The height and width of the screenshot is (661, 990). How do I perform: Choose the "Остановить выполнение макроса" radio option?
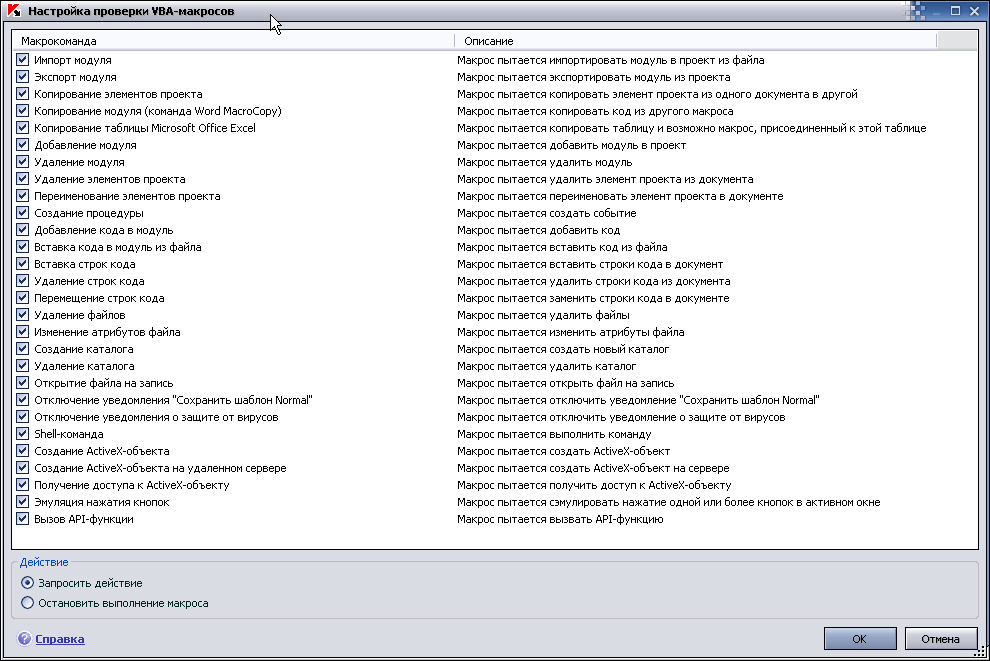coord(28,603)
